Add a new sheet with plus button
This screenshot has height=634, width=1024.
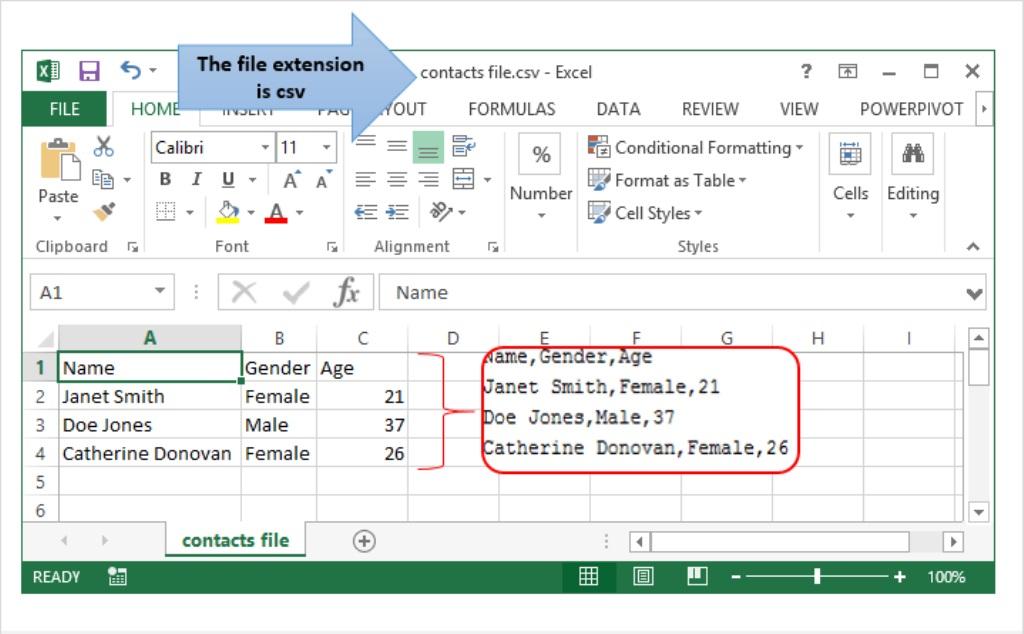click(x=364, y=541)
